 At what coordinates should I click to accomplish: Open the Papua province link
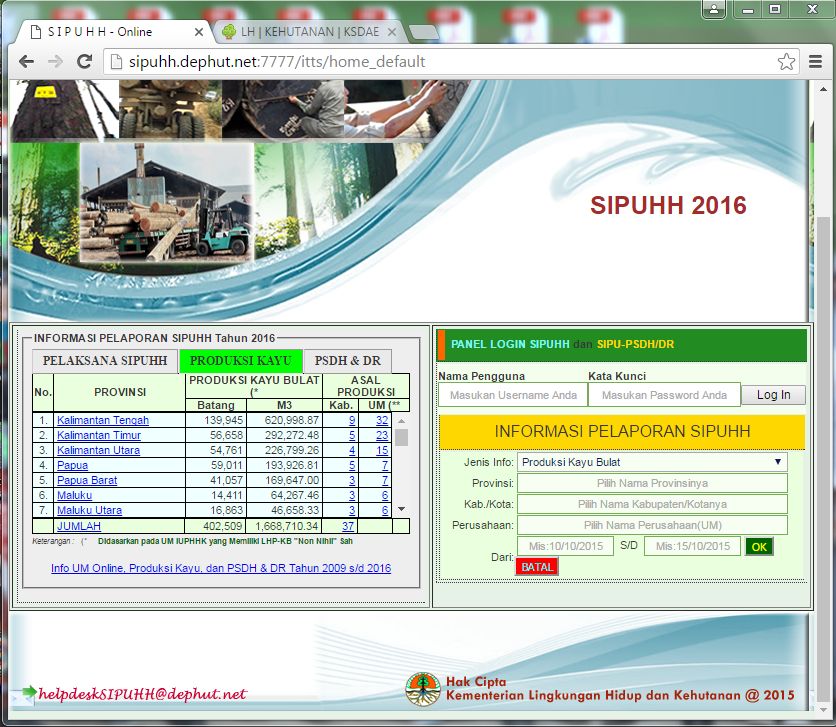tap(73, 465)
